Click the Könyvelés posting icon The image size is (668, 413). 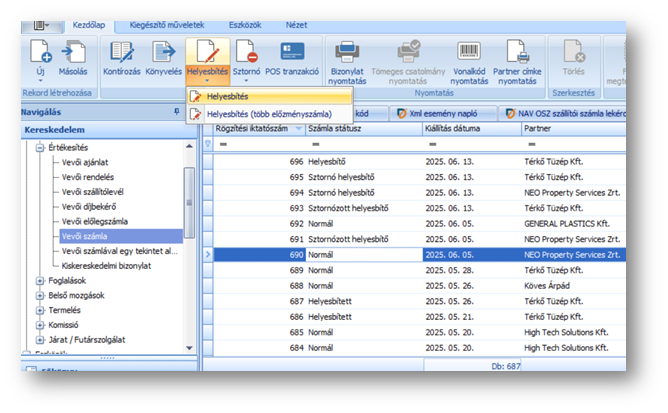pos(166,52)
